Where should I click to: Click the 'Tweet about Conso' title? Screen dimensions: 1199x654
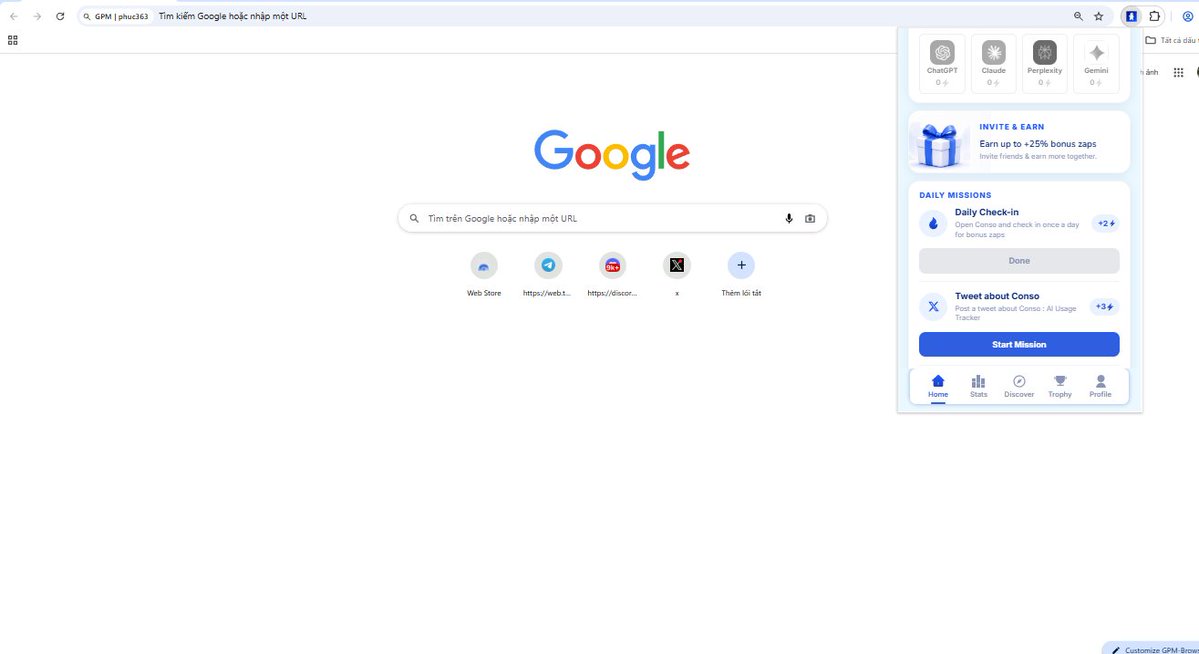(x=996, y=296)
